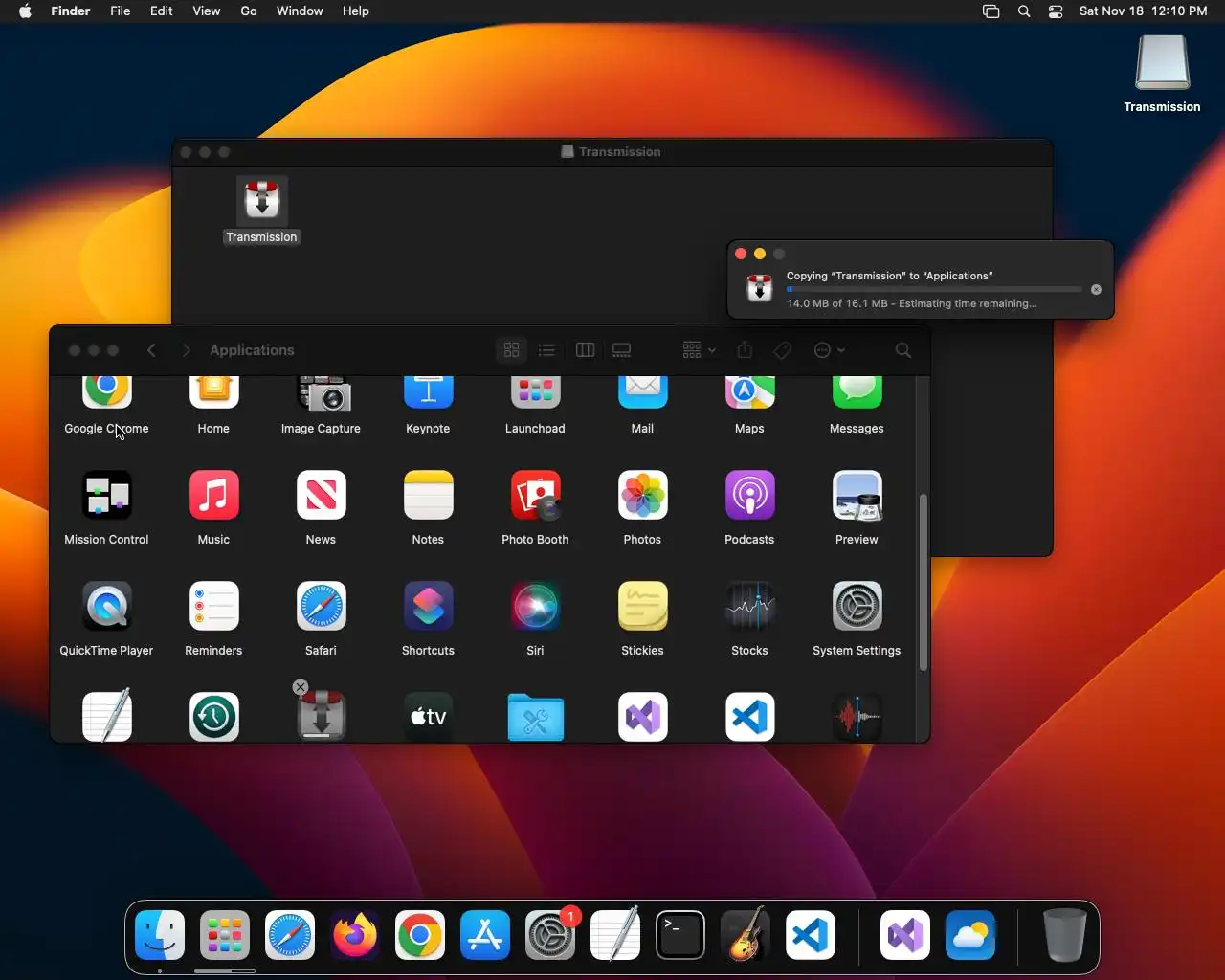Image resolution: width=1225 pixels, height=980 pixels.
Task: Cancel the Transmission copy operation
Action: point(1096,289)
